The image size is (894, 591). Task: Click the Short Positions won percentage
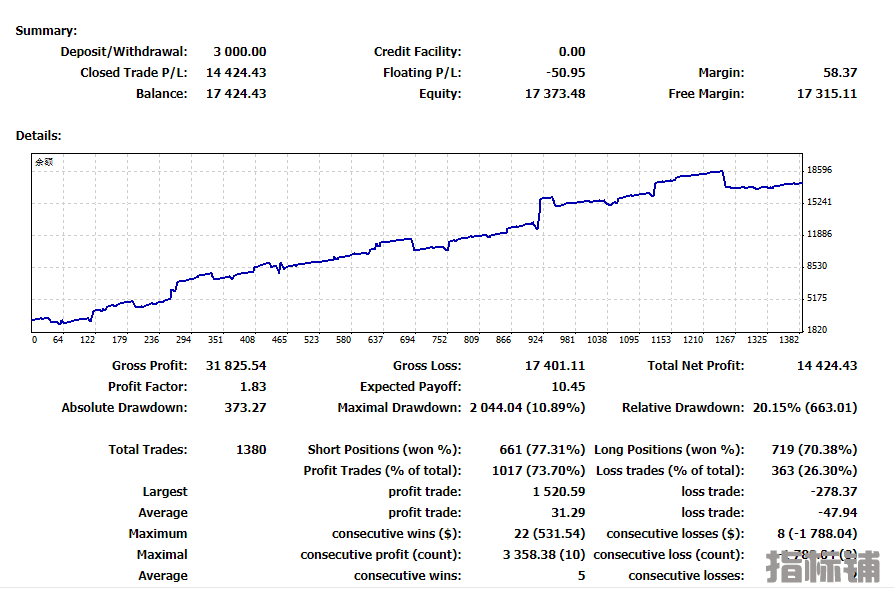click(542, 450)
